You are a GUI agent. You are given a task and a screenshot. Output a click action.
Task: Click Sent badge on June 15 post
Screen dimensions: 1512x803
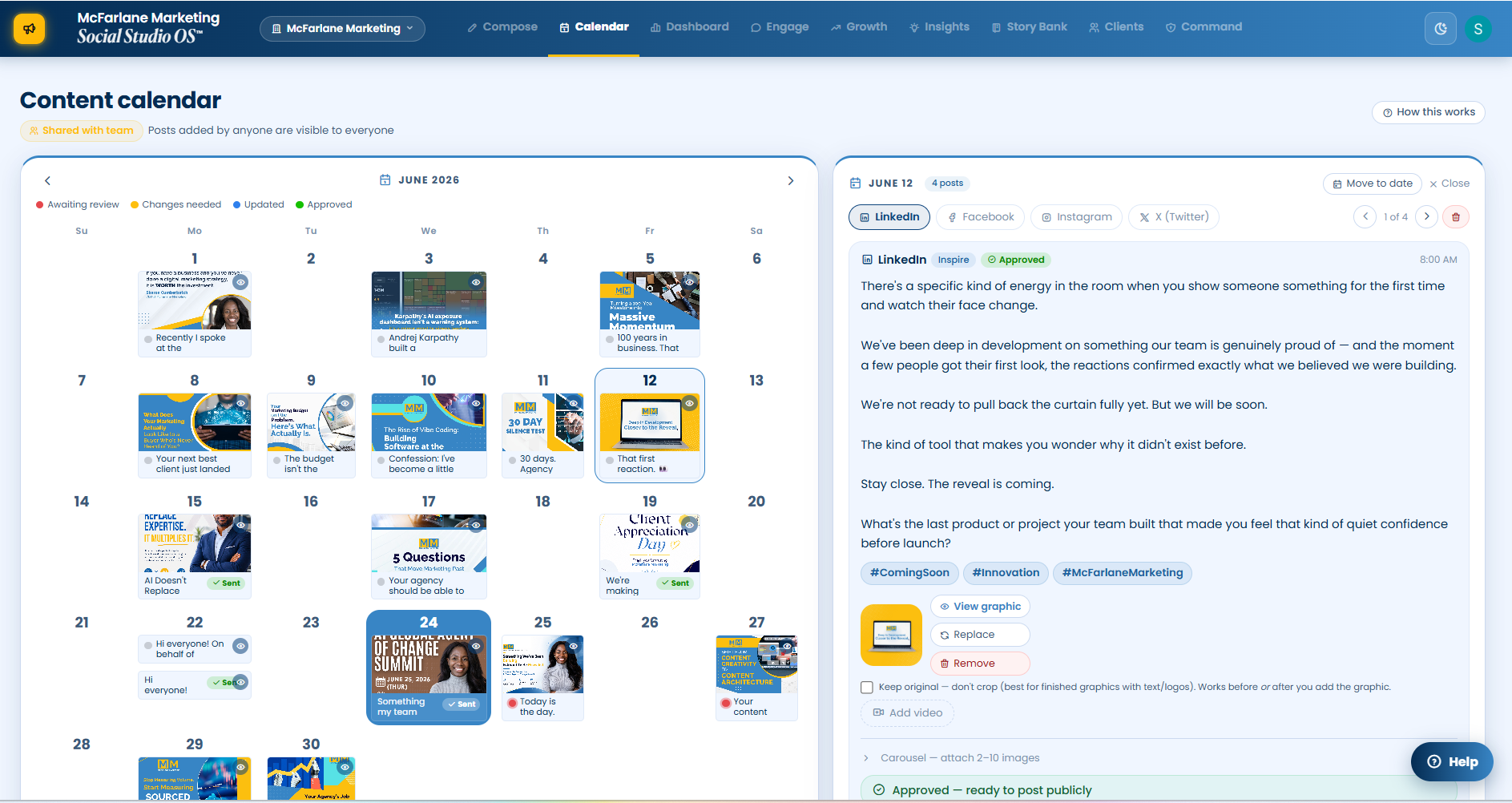click(226, 583)
